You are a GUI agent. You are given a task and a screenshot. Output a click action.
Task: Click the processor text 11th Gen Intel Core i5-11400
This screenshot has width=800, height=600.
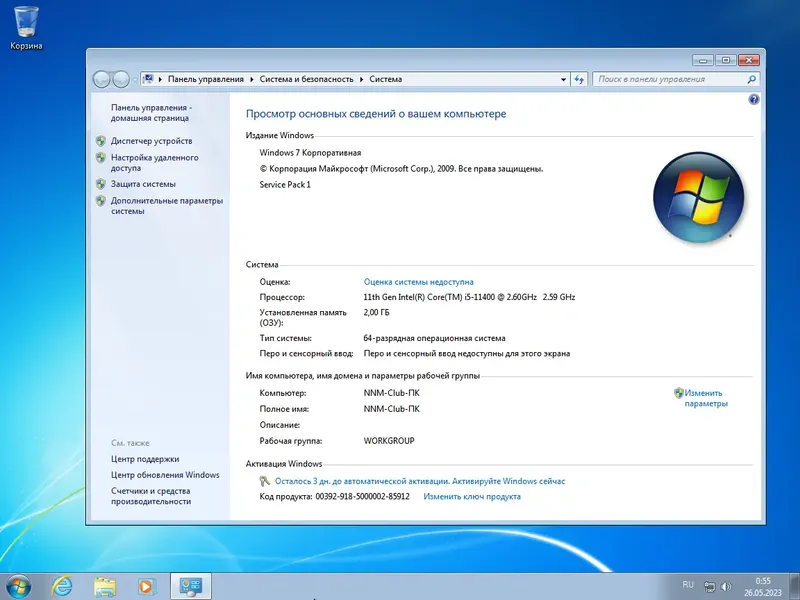(469, 297)
